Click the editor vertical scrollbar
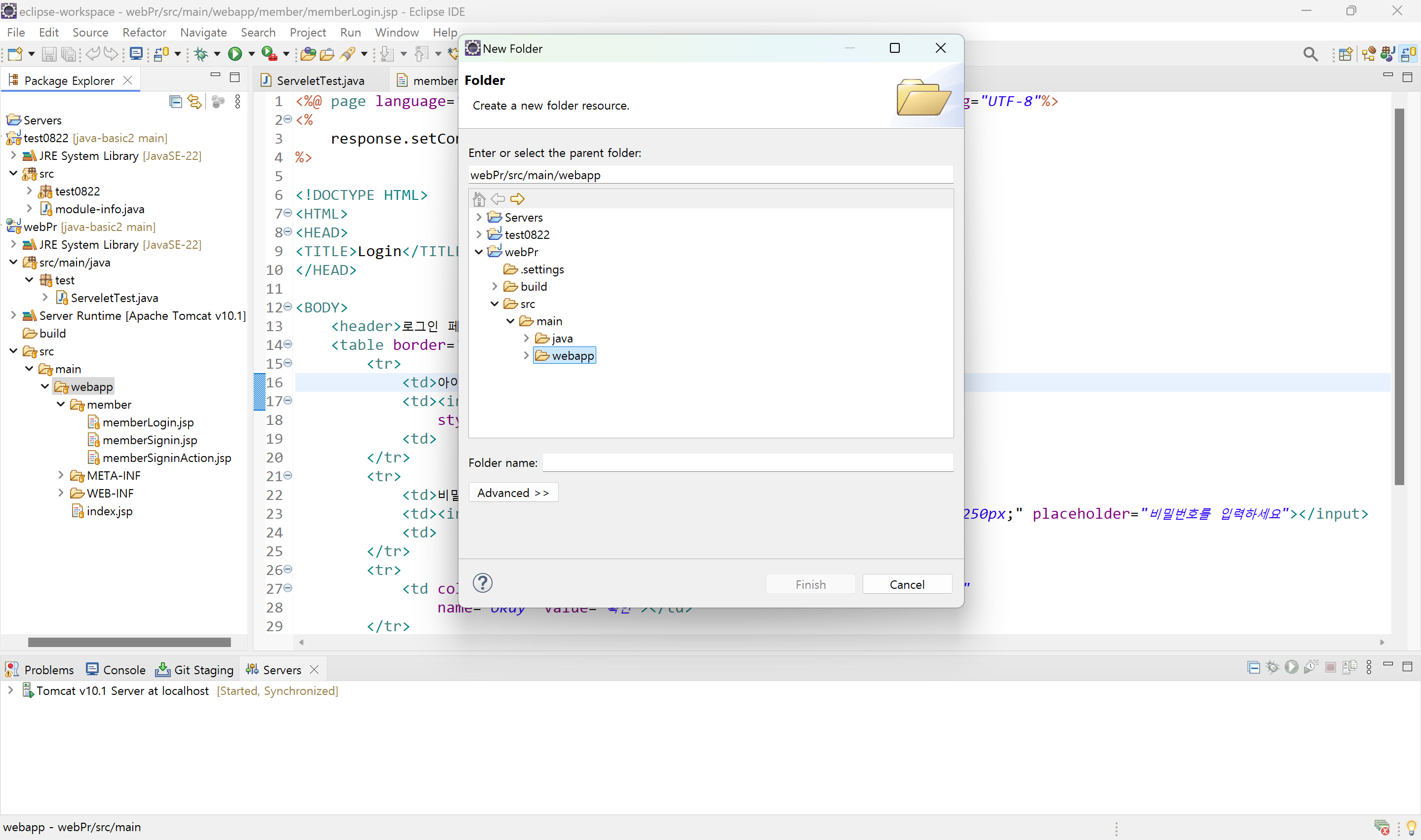1421x840 pixels. [1399, 297]
